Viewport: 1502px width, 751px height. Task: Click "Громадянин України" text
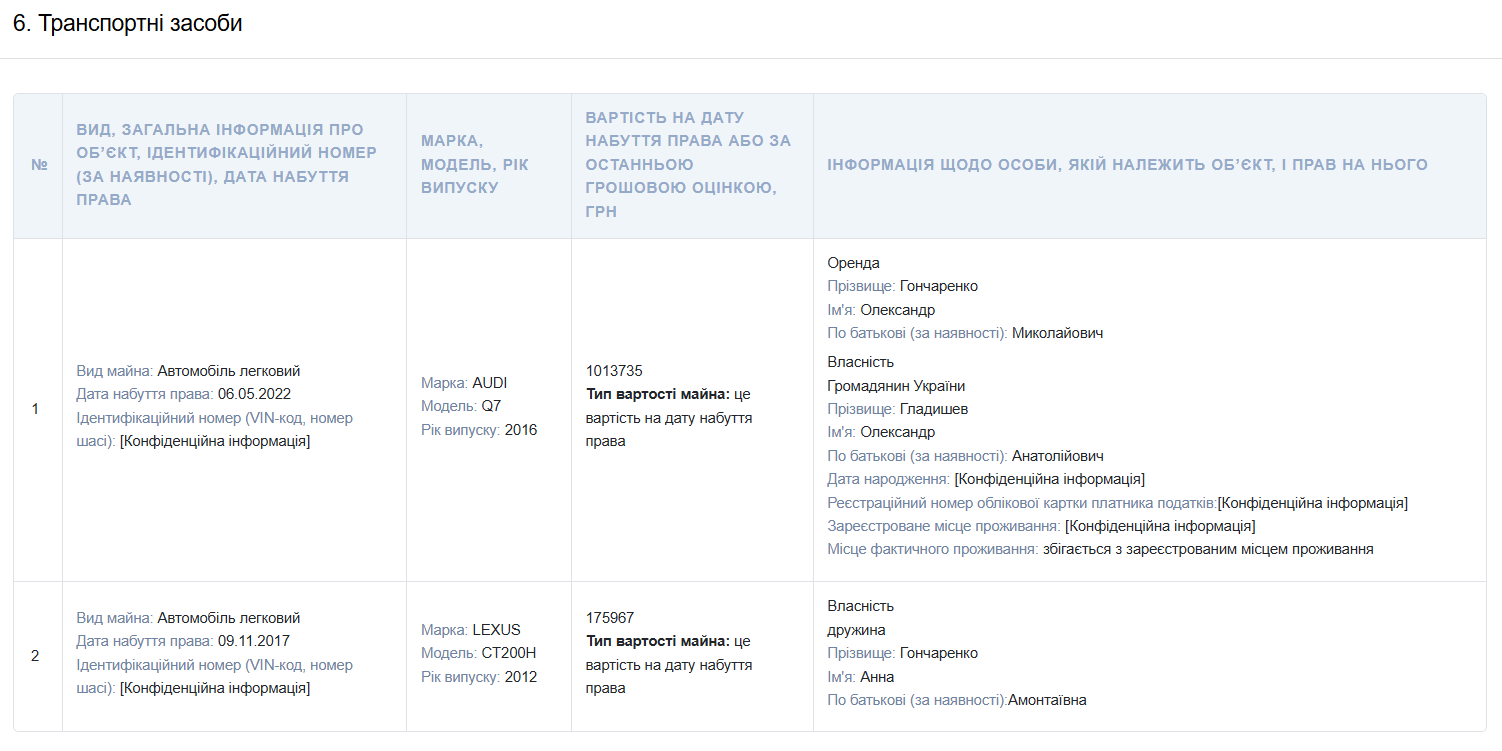896,386
